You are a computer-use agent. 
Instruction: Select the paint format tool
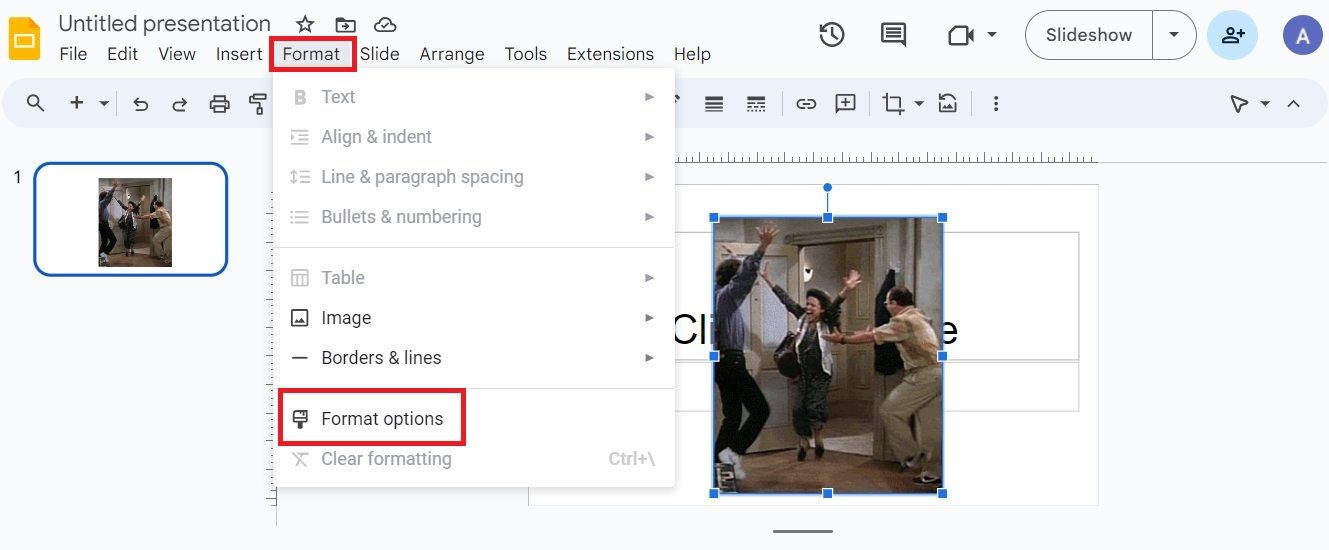[x=258, y=103]
